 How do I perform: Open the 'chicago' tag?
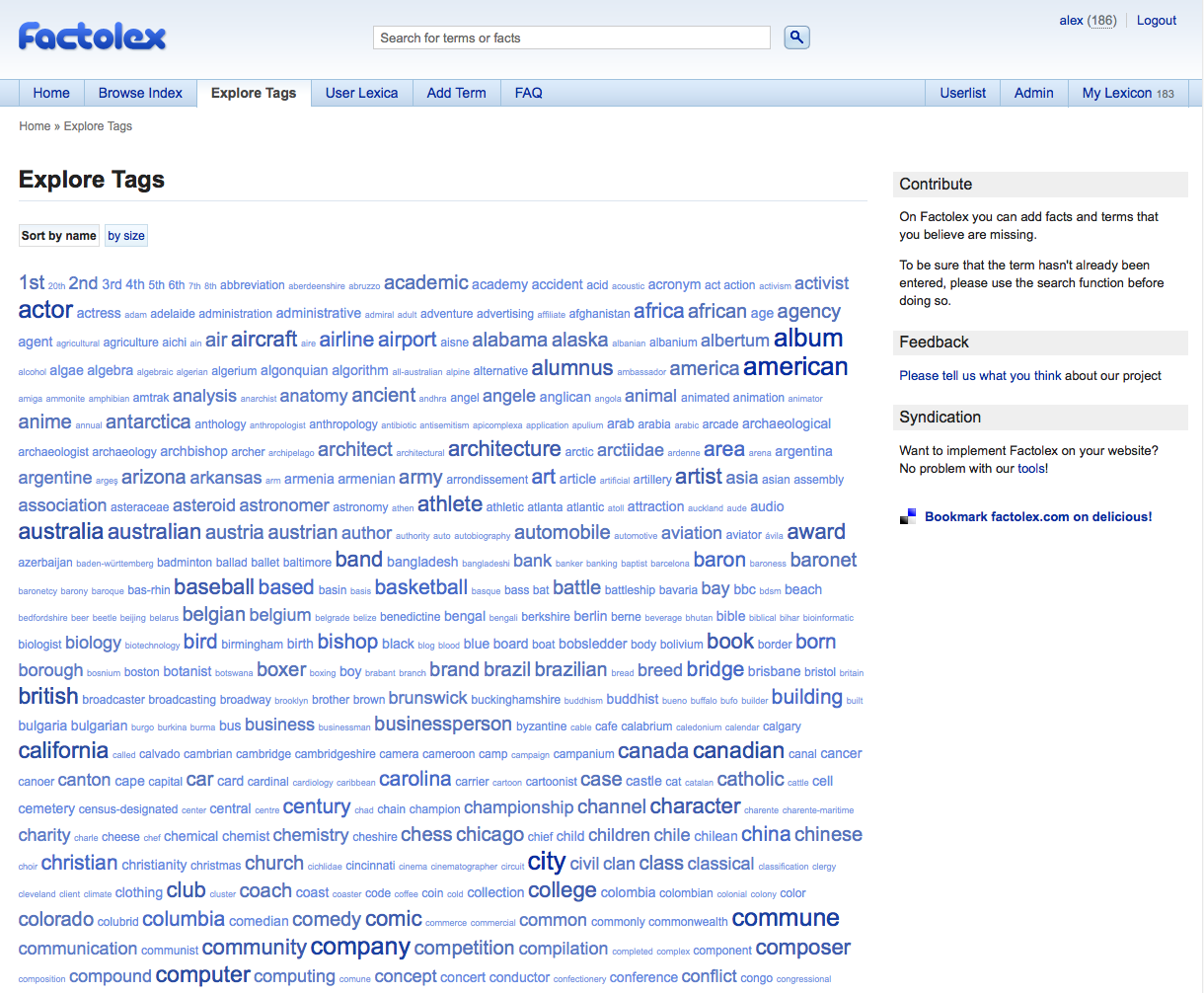point(490,835)
